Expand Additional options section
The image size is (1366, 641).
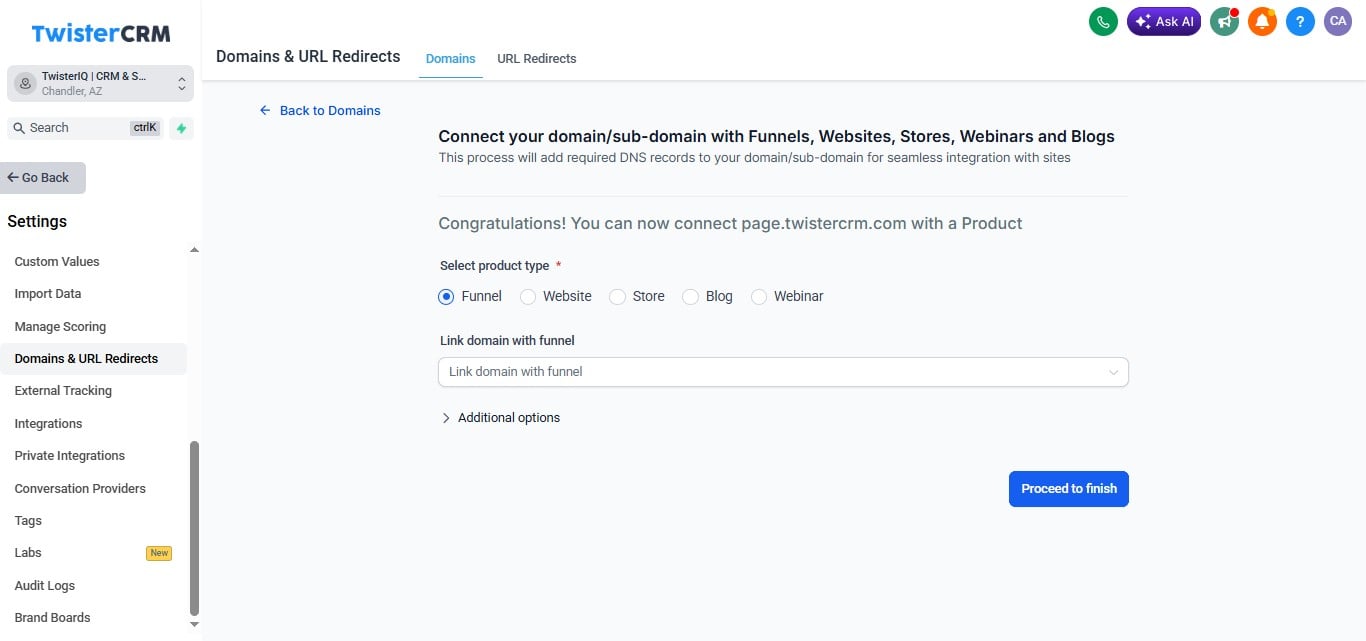click(500, 418)
